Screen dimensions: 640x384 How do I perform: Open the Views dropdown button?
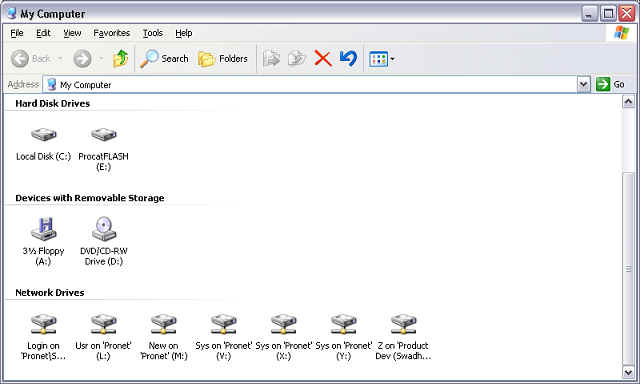click(382, 59)
